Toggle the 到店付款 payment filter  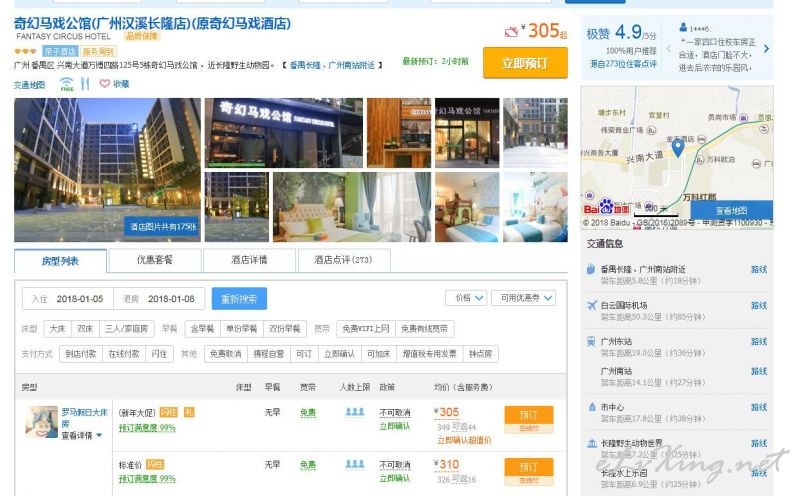tap(81, 354)
